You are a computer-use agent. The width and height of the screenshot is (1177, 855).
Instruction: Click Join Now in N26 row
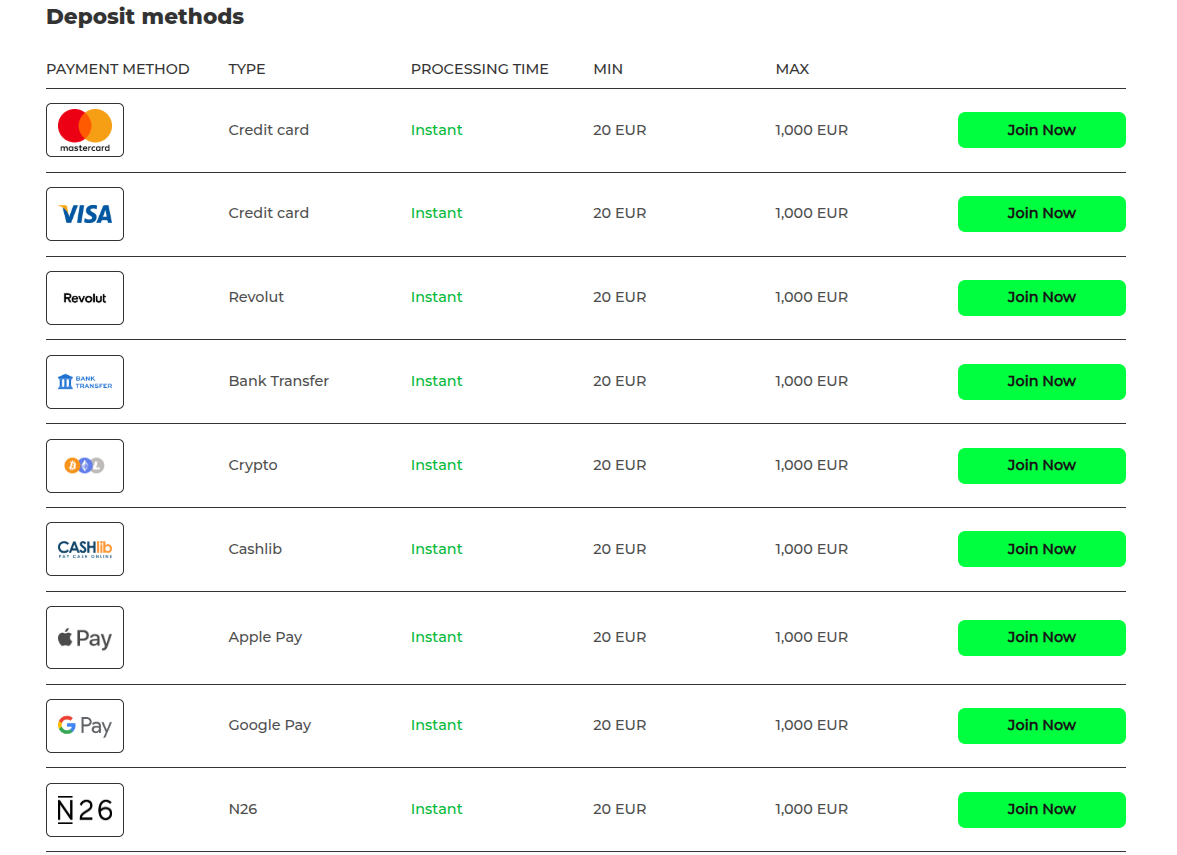click(1041, 810)
